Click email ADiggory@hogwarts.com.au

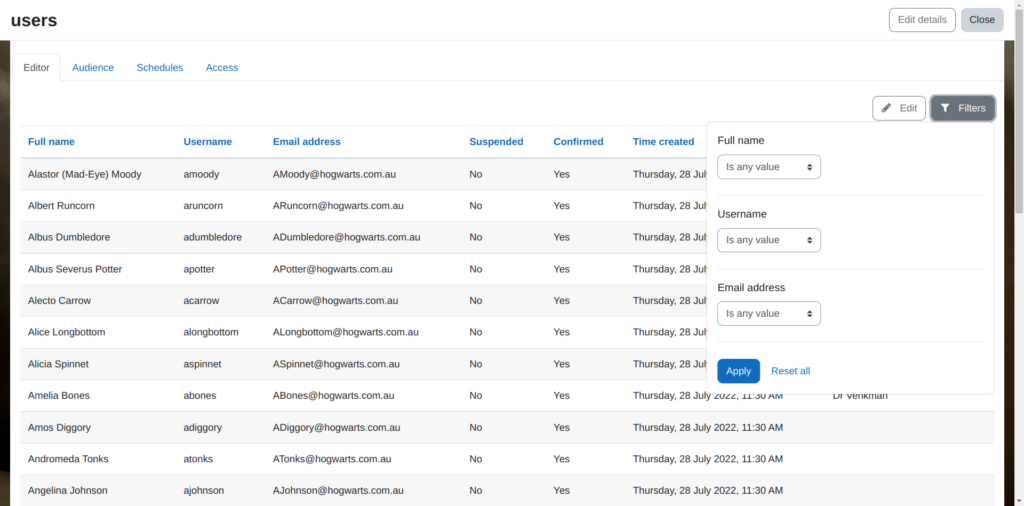point(336,427)
